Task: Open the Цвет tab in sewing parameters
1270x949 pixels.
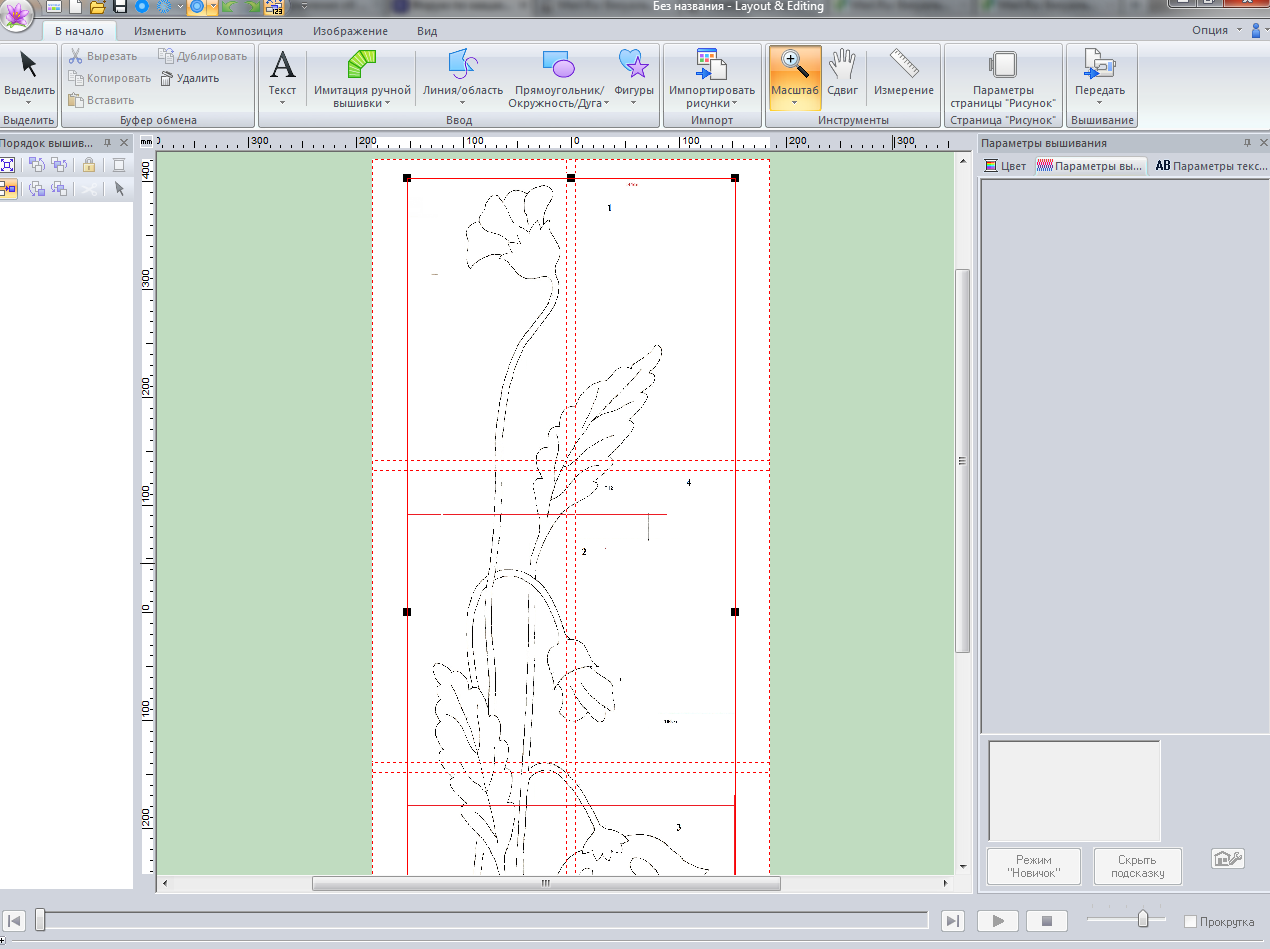Action: [1005, 166]
